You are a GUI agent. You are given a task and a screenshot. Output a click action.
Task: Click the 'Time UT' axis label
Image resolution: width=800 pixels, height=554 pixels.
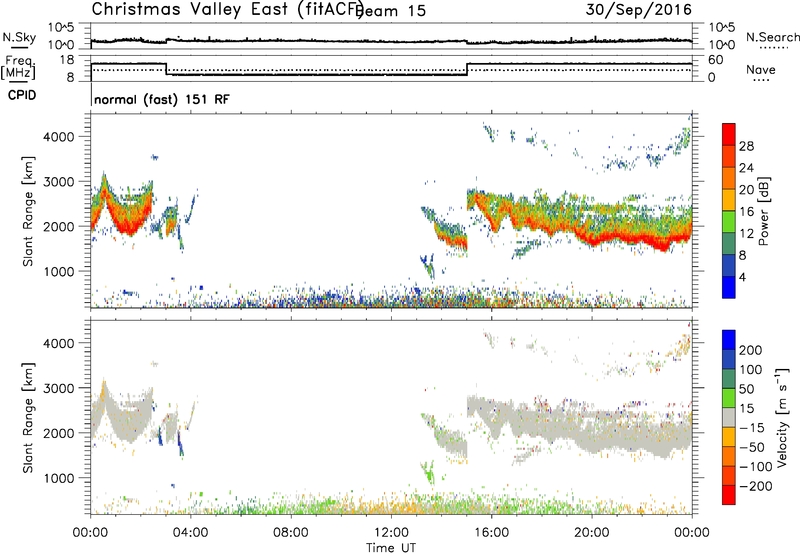click(x=391, y=548)
